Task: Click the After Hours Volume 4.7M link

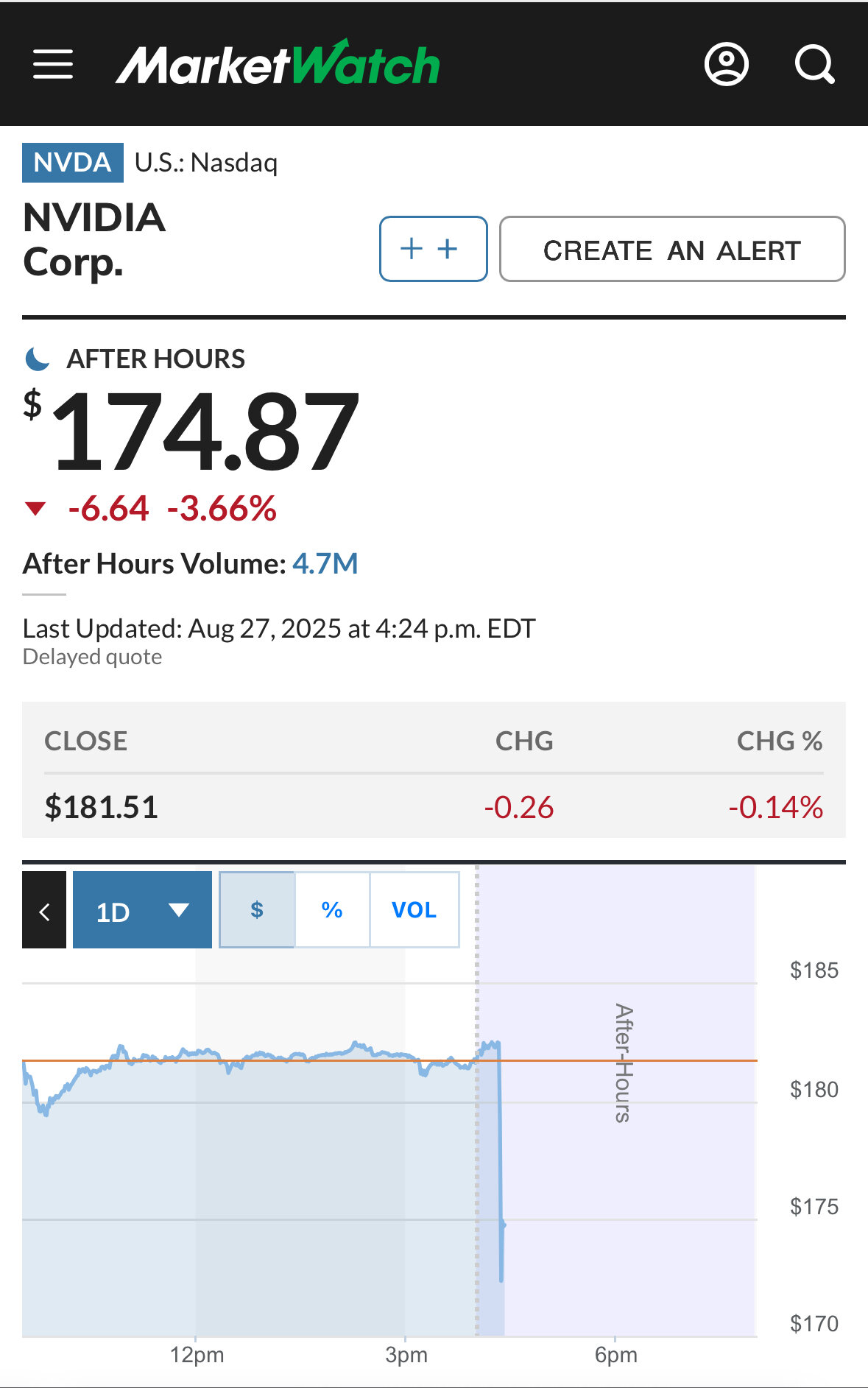Action: coord(325,564)
